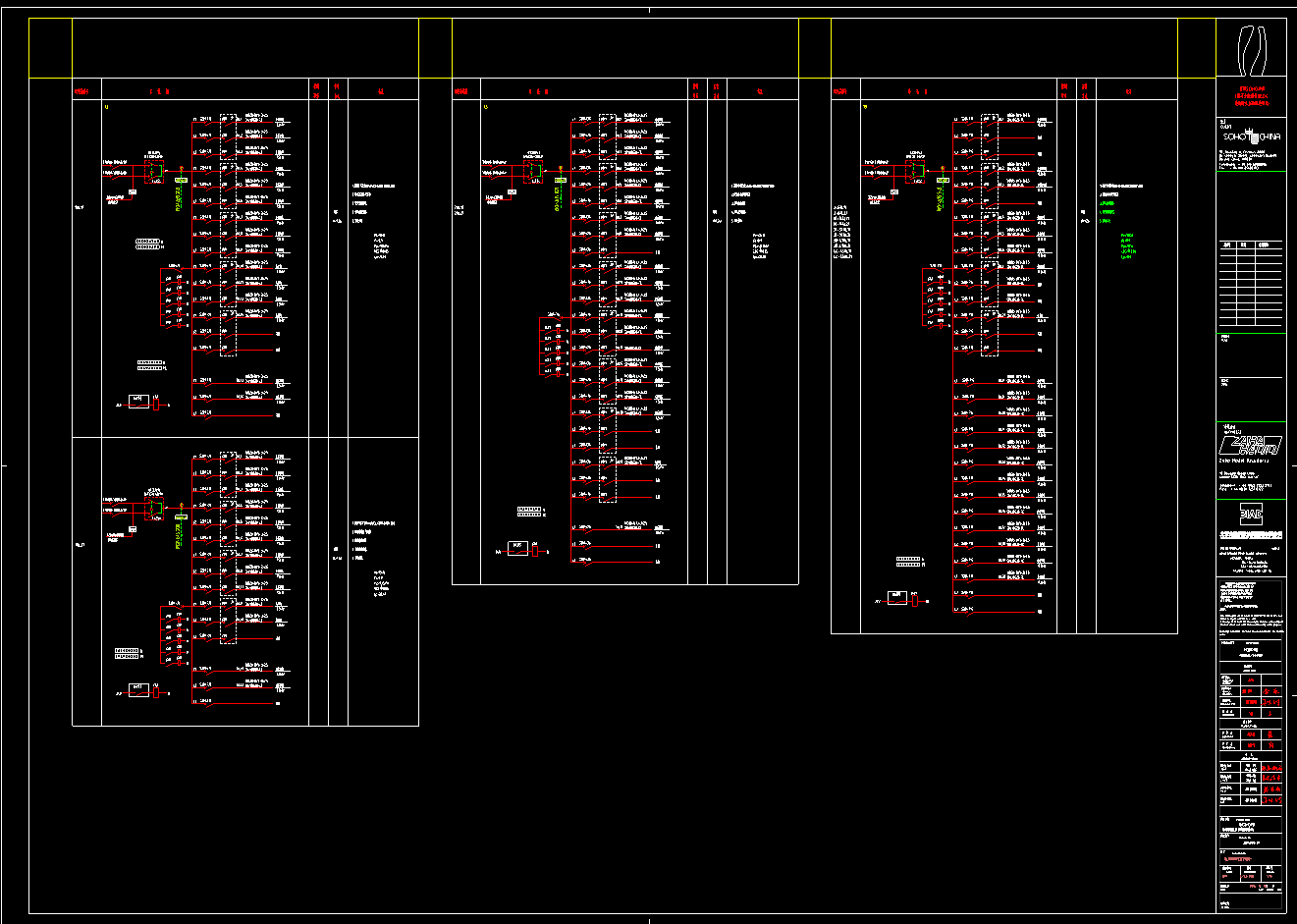
Task: Click yellow-green label box in top-left panel
Action: pos(181,180)
